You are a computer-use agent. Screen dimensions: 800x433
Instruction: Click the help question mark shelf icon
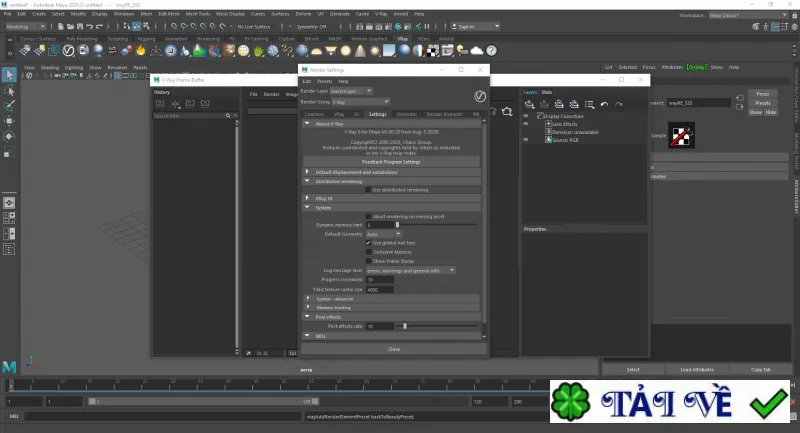point(491,50)
